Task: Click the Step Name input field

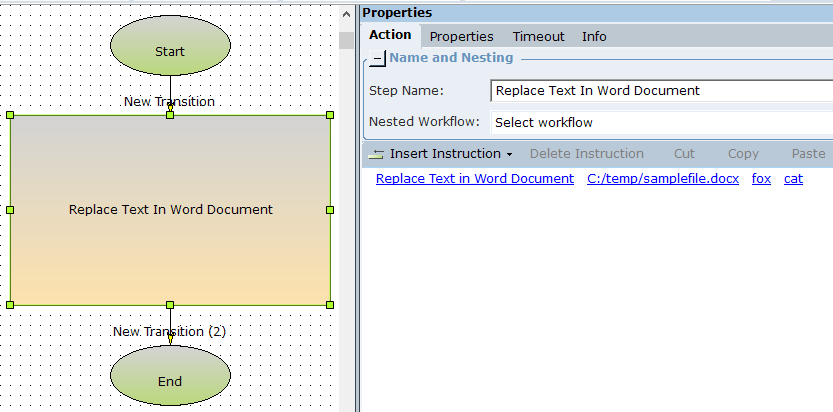Action: click(660, 91)
